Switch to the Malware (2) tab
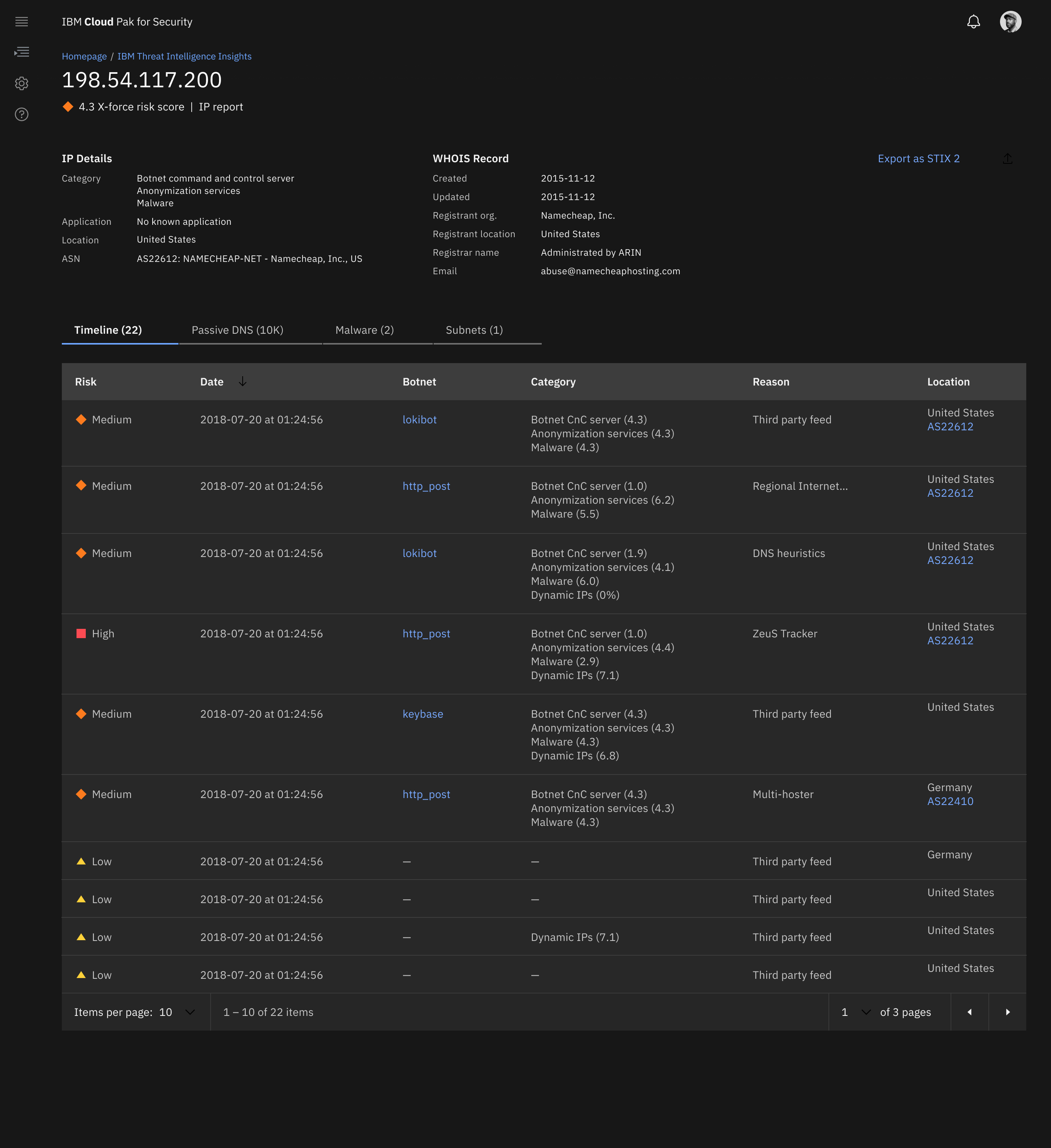The height and width of the screenshot is (1148, 1051). 377,330
